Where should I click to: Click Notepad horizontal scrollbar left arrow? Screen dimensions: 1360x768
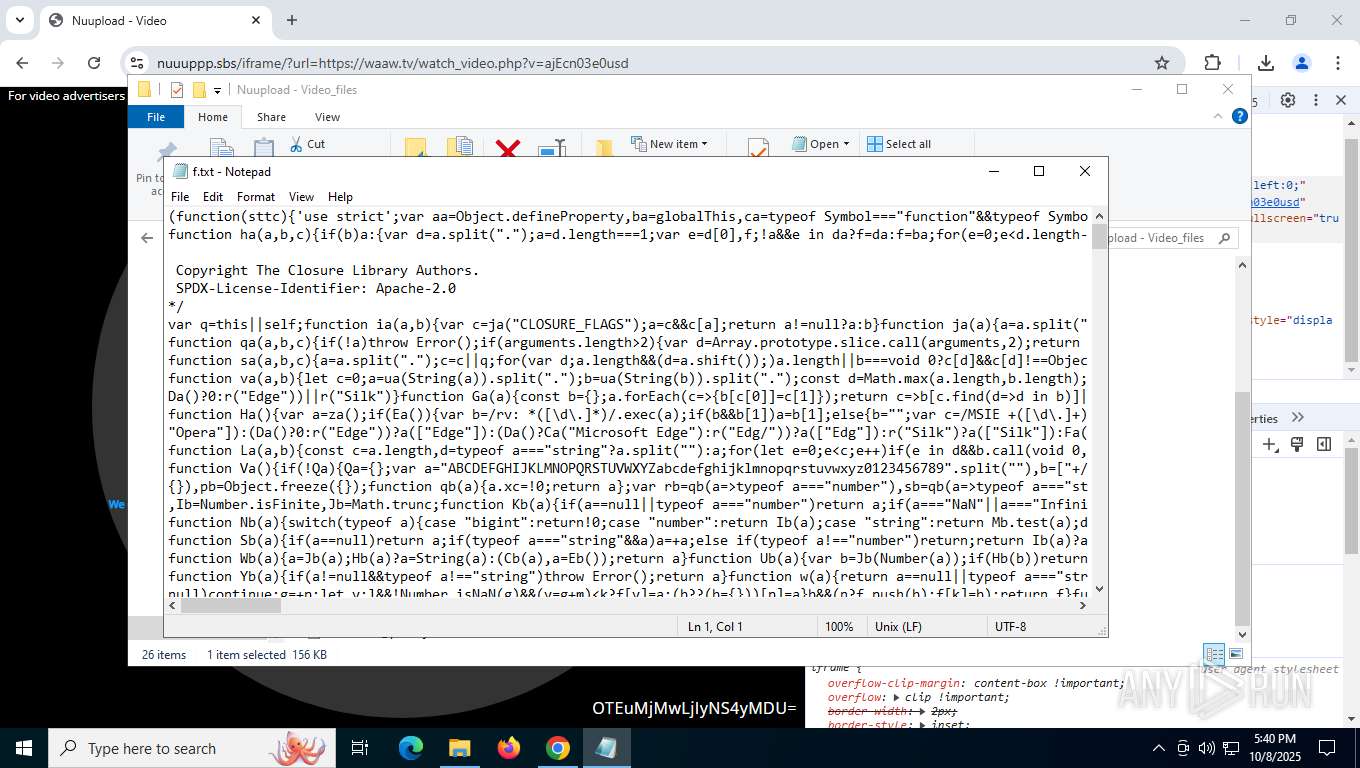[173, 605]
